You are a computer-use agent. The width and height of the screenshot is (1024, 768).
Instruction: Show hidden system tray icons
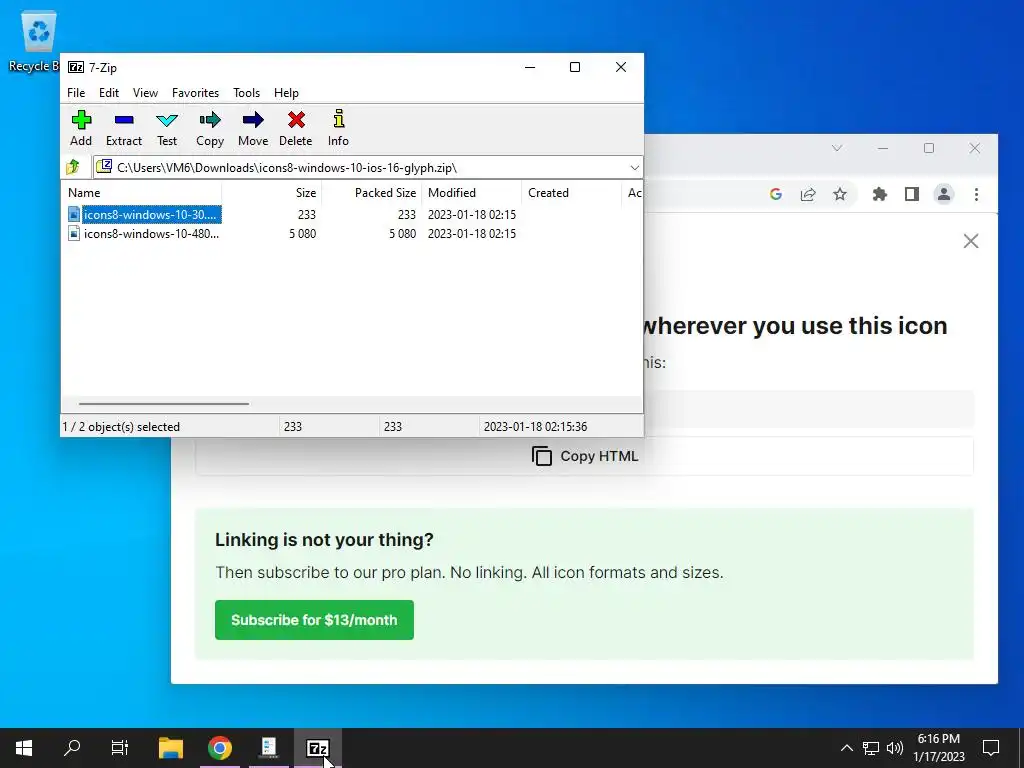pos(846,748)
